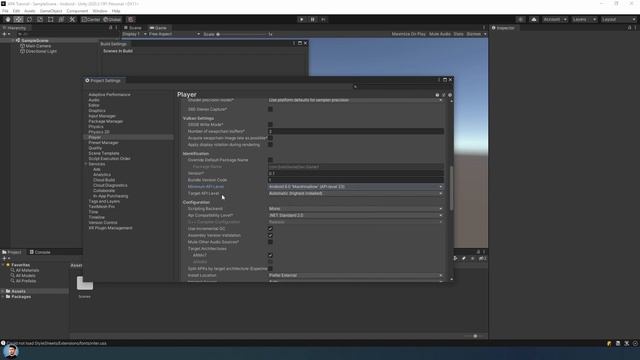Open Target API Level dropdown
640x360 pixels.
coord(356,193)
